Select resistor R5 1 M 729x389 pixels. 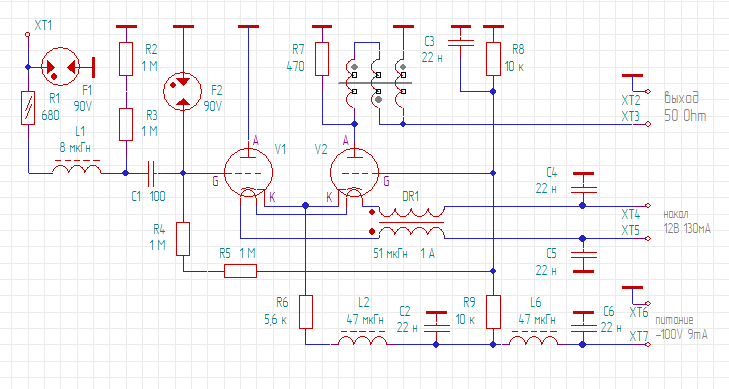point(240,271)
